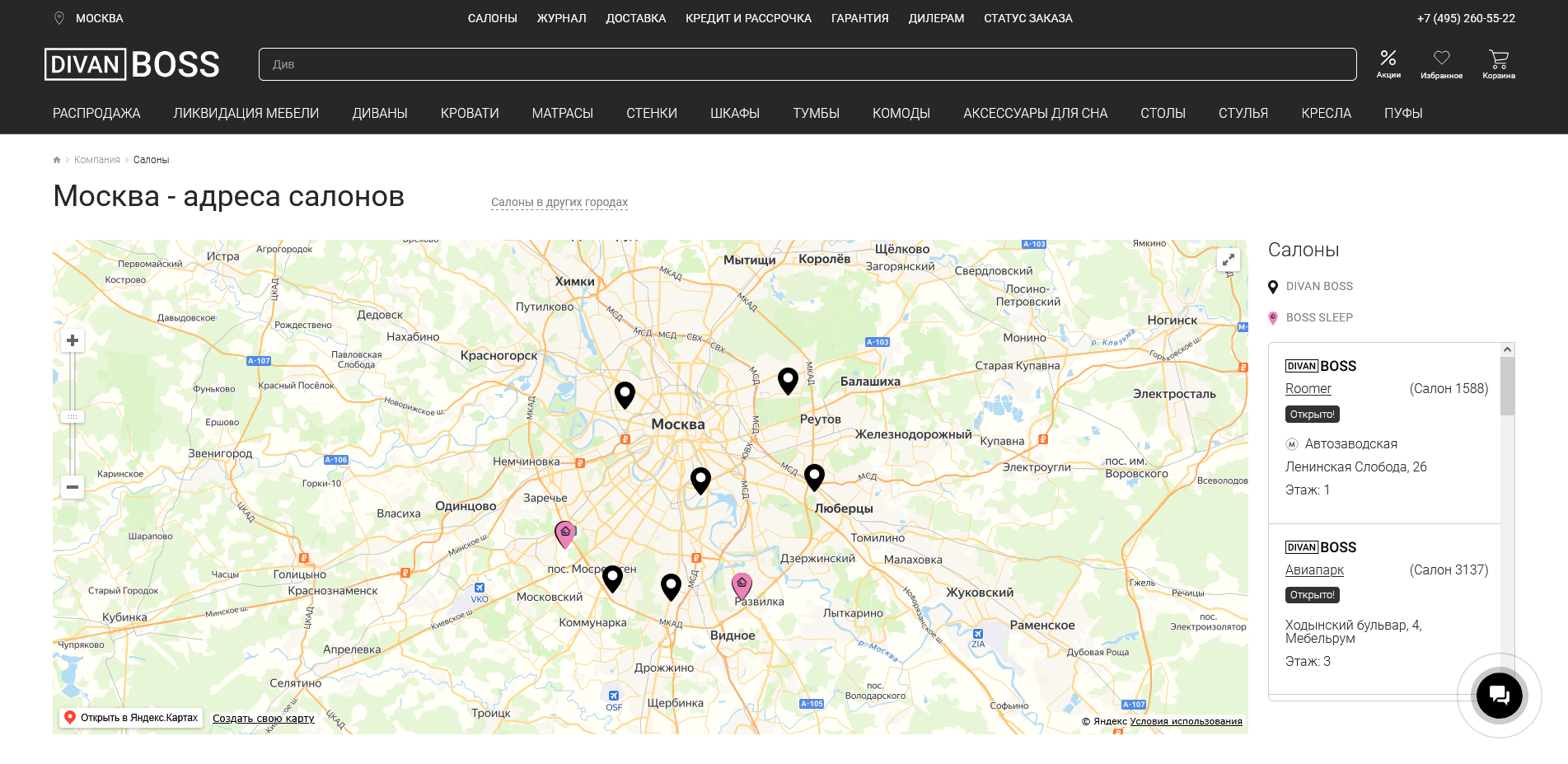This screenshot has width=1568, height=764.
Task: Zoom out on the map
Action: [x=73, y=487]
